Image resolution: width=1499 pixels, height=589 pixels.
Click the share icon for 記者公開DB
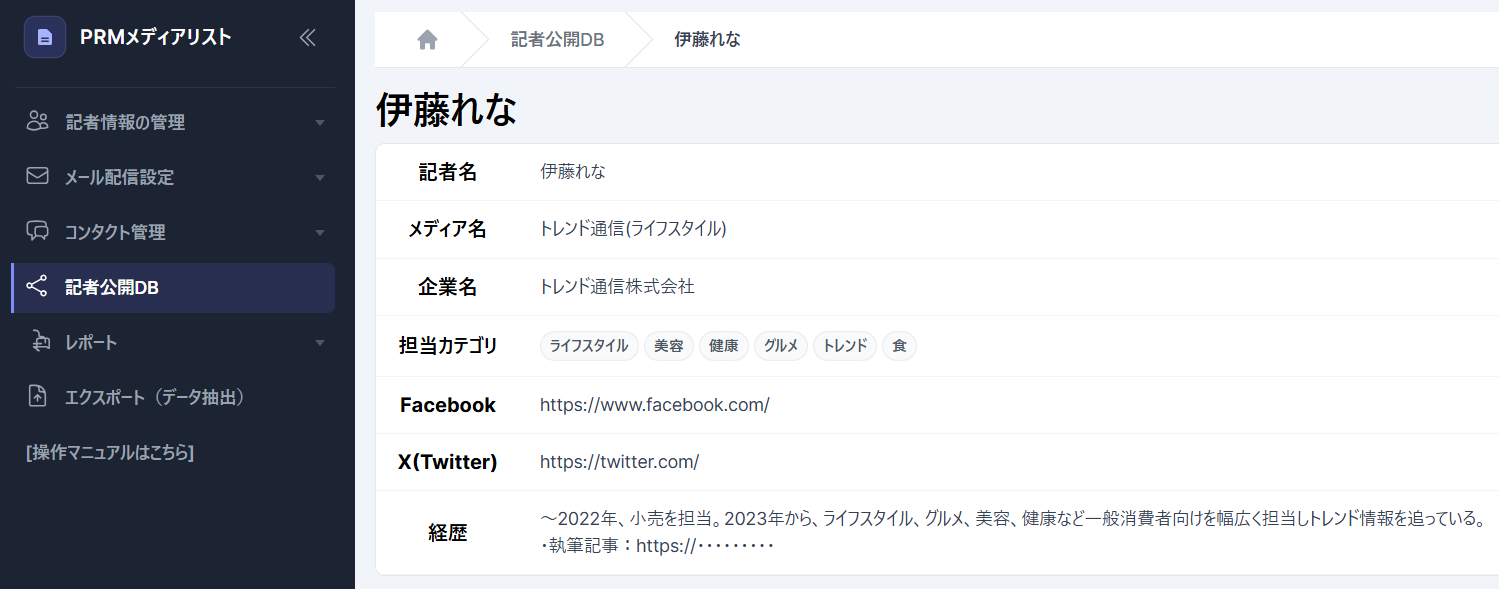click(x=38, y=287)
